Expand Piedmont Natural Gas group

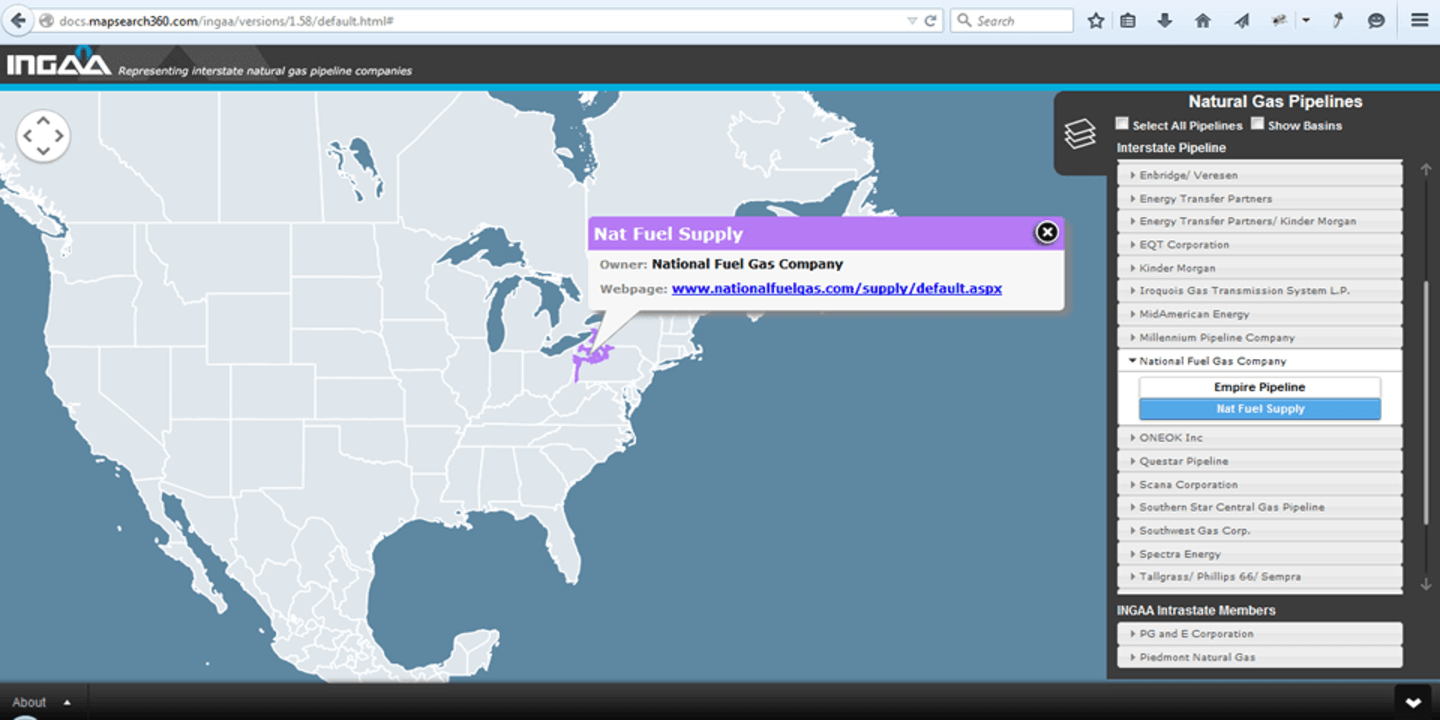pyautogui.click(x=1259, y=657)
